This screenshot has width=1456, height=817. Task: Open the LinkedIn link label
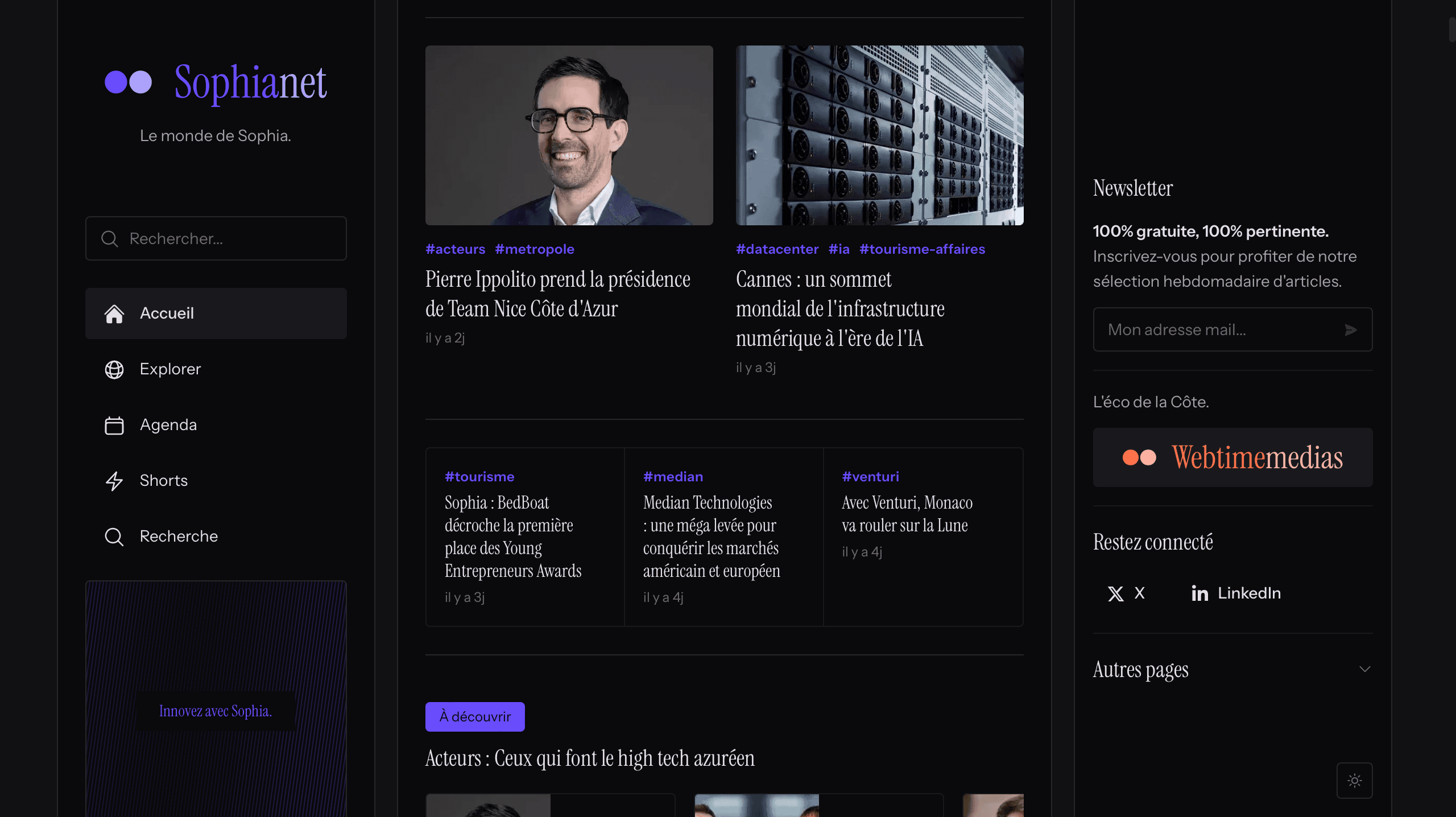coord(1250,593)
